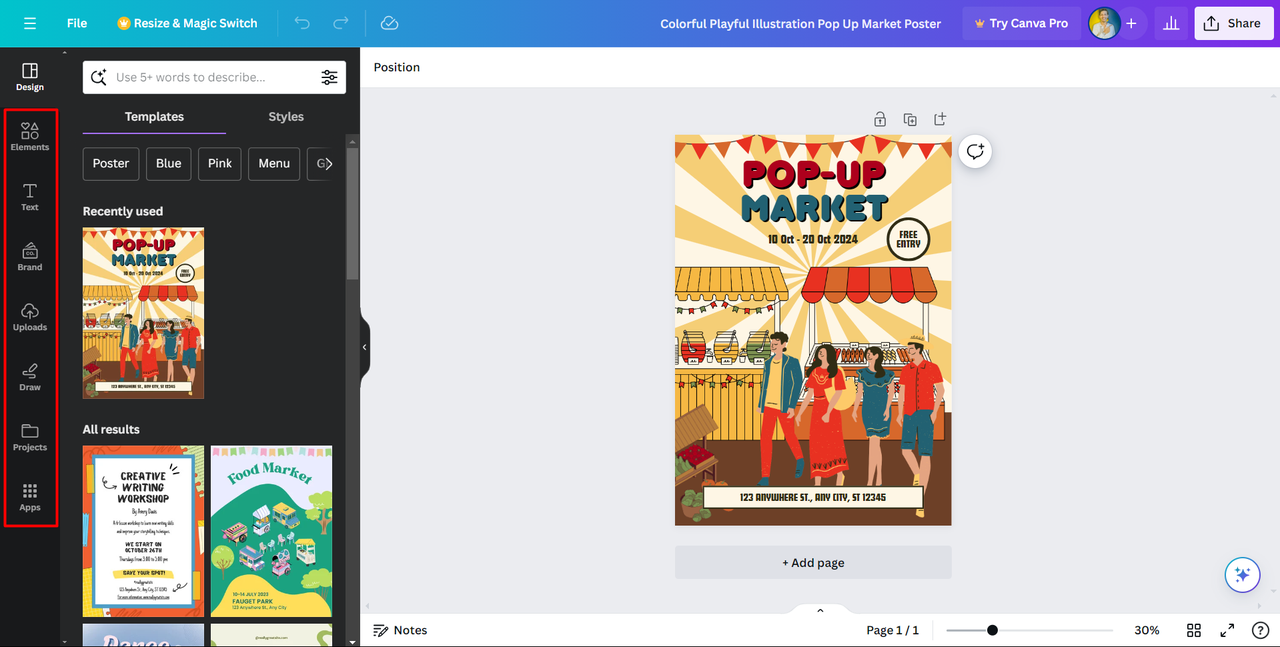The width and height of the screenshot is (1280, 647).
Task: Filter templates by Poster chip
Action: point(111,164)
